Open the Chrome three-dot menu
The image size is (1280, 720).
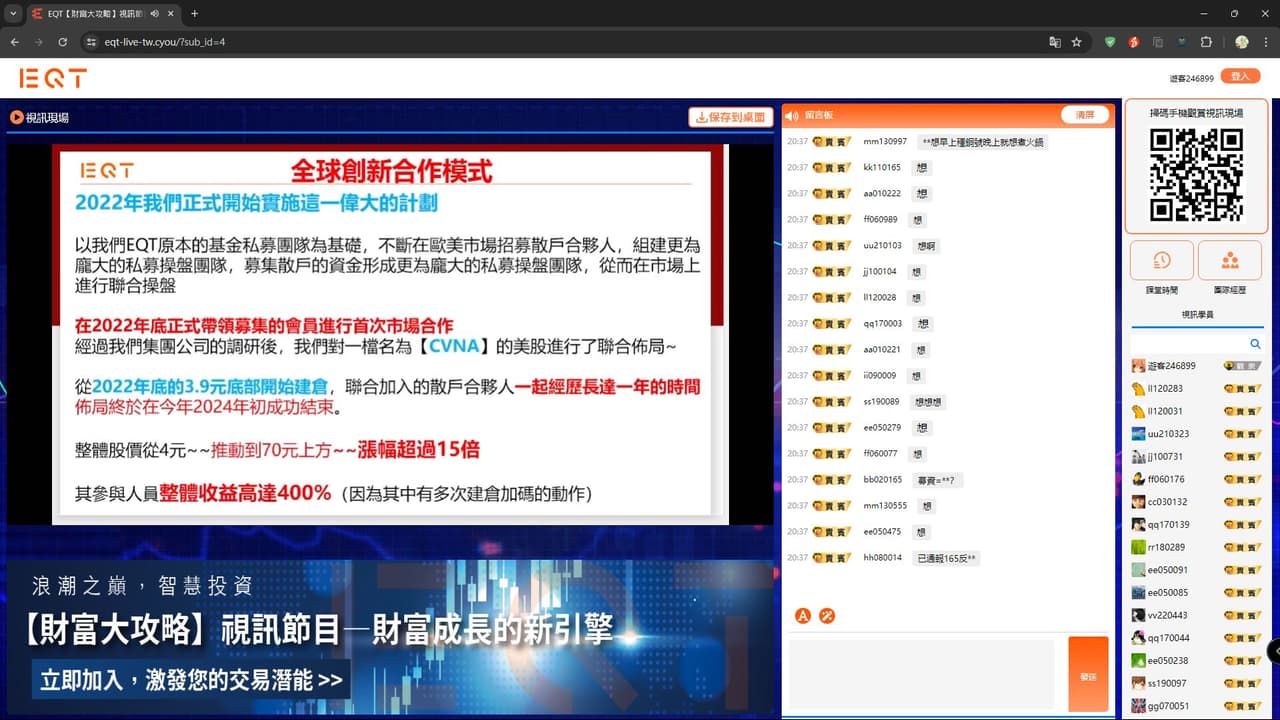(x=1266, y=42)
